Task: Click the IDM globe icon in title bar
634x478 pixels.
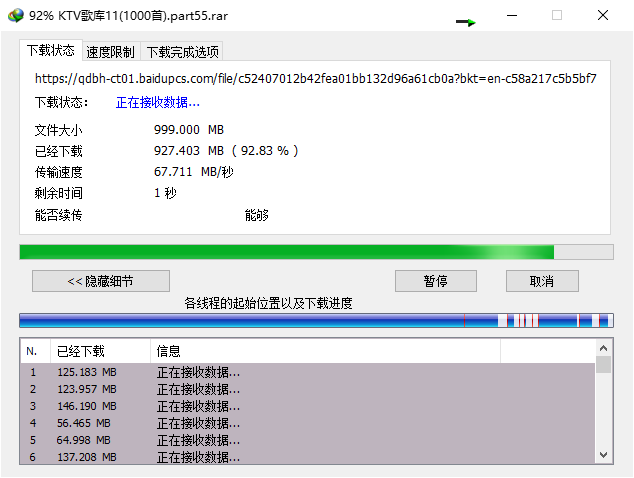Action: coord(16,15)
